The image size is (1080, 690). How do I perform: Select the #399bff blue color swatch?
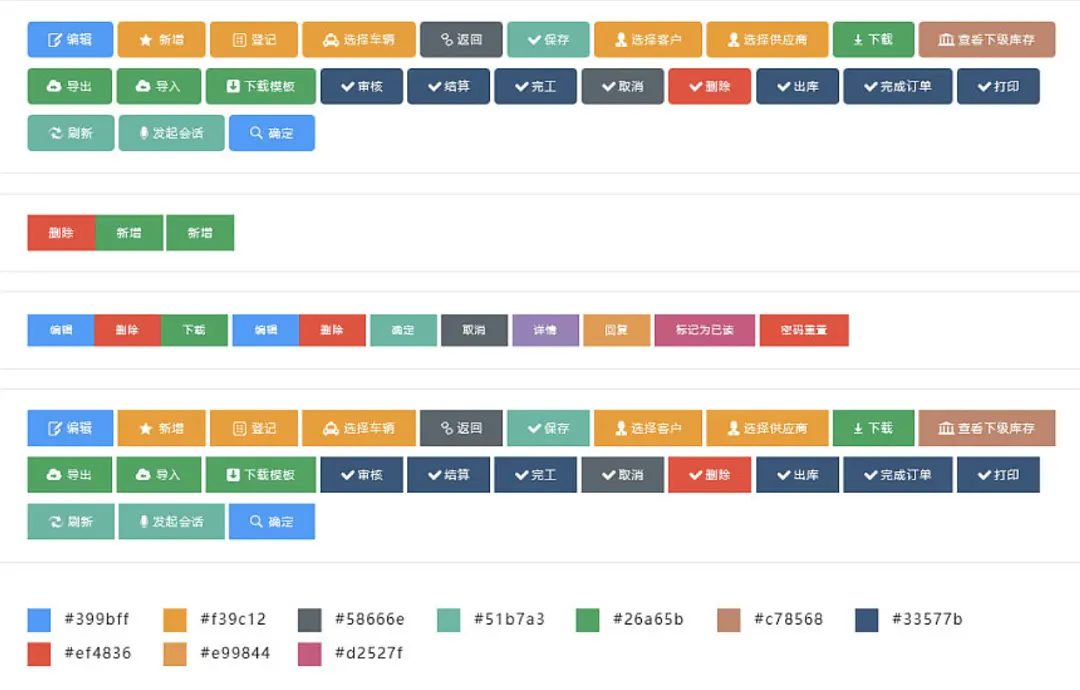click(x=39, y=620)
